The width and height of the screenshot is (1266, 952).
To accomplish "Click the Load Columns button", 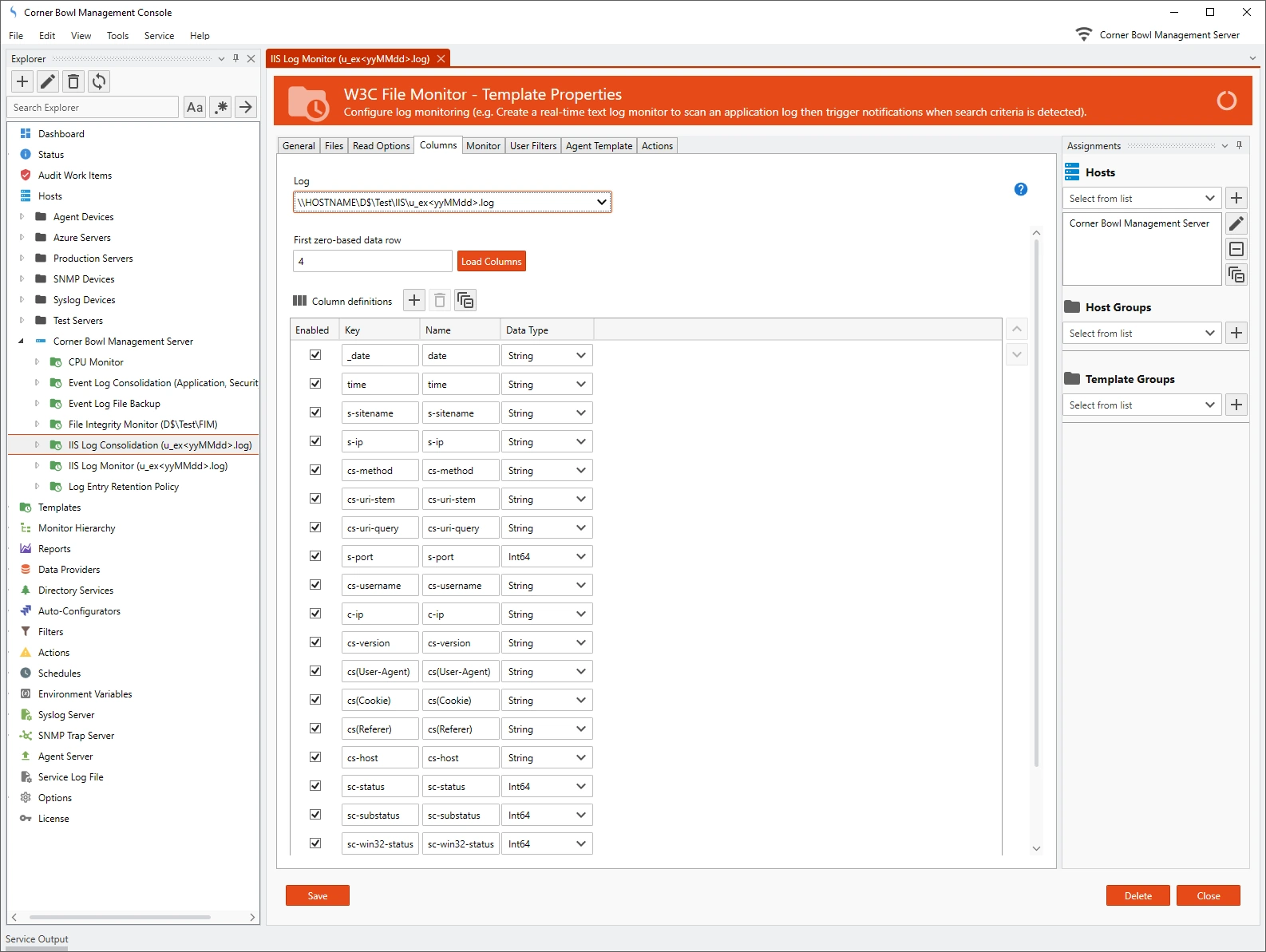I will click(491, 262).
